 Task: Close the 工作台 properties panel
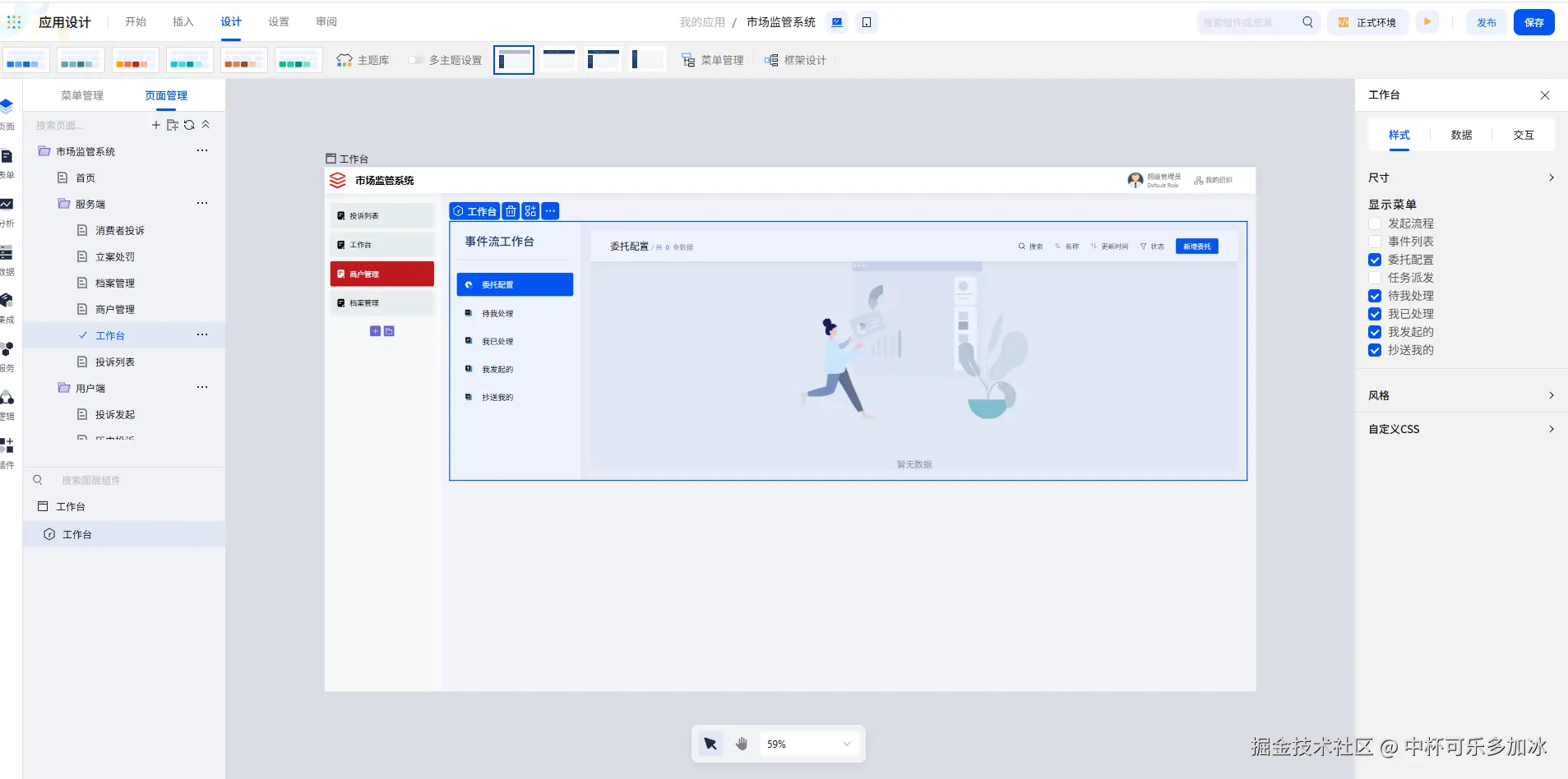click(1545, 95)
